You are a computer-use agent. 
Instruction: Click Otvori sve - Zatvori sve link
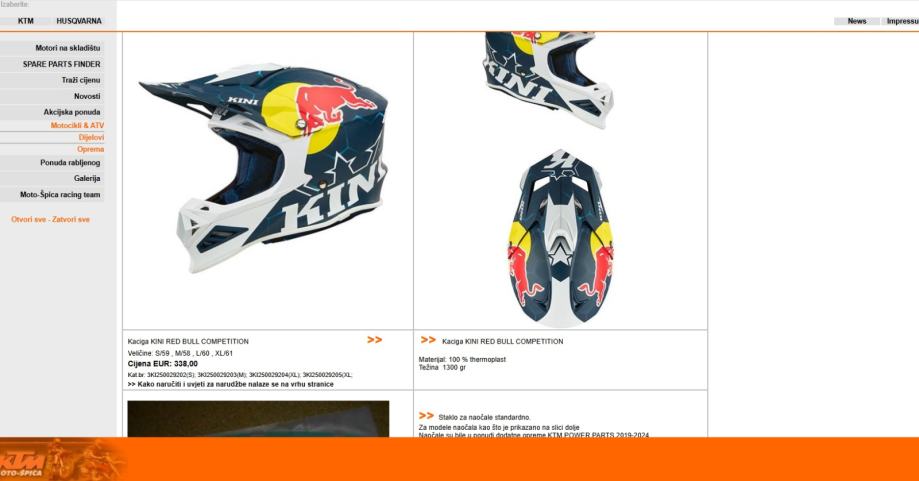coord(50,220)
